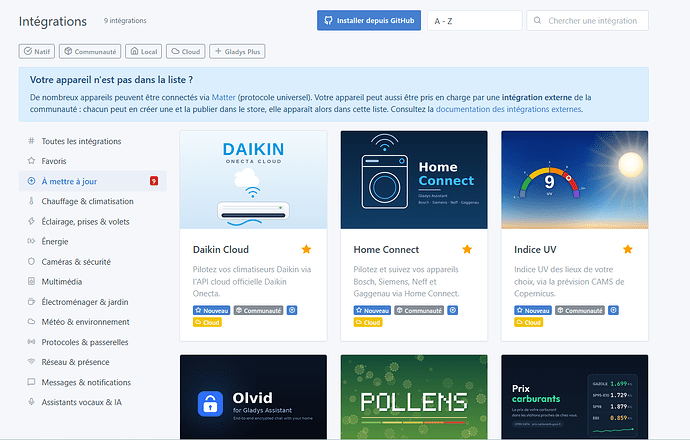
Task: Click the red update count badge
Action: [154, 181]
